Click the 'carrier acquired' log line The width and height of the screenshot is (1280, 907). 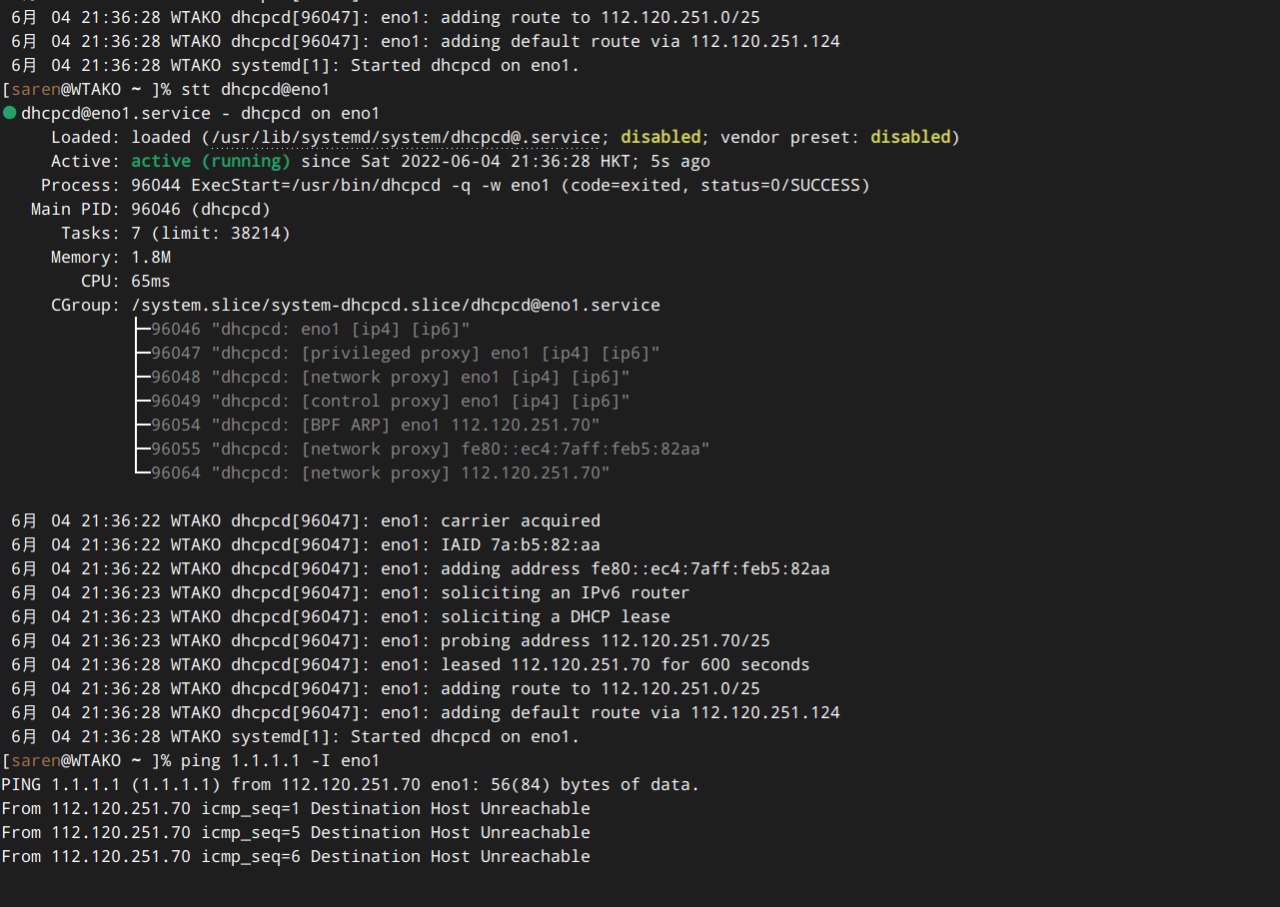pos(306,521)
